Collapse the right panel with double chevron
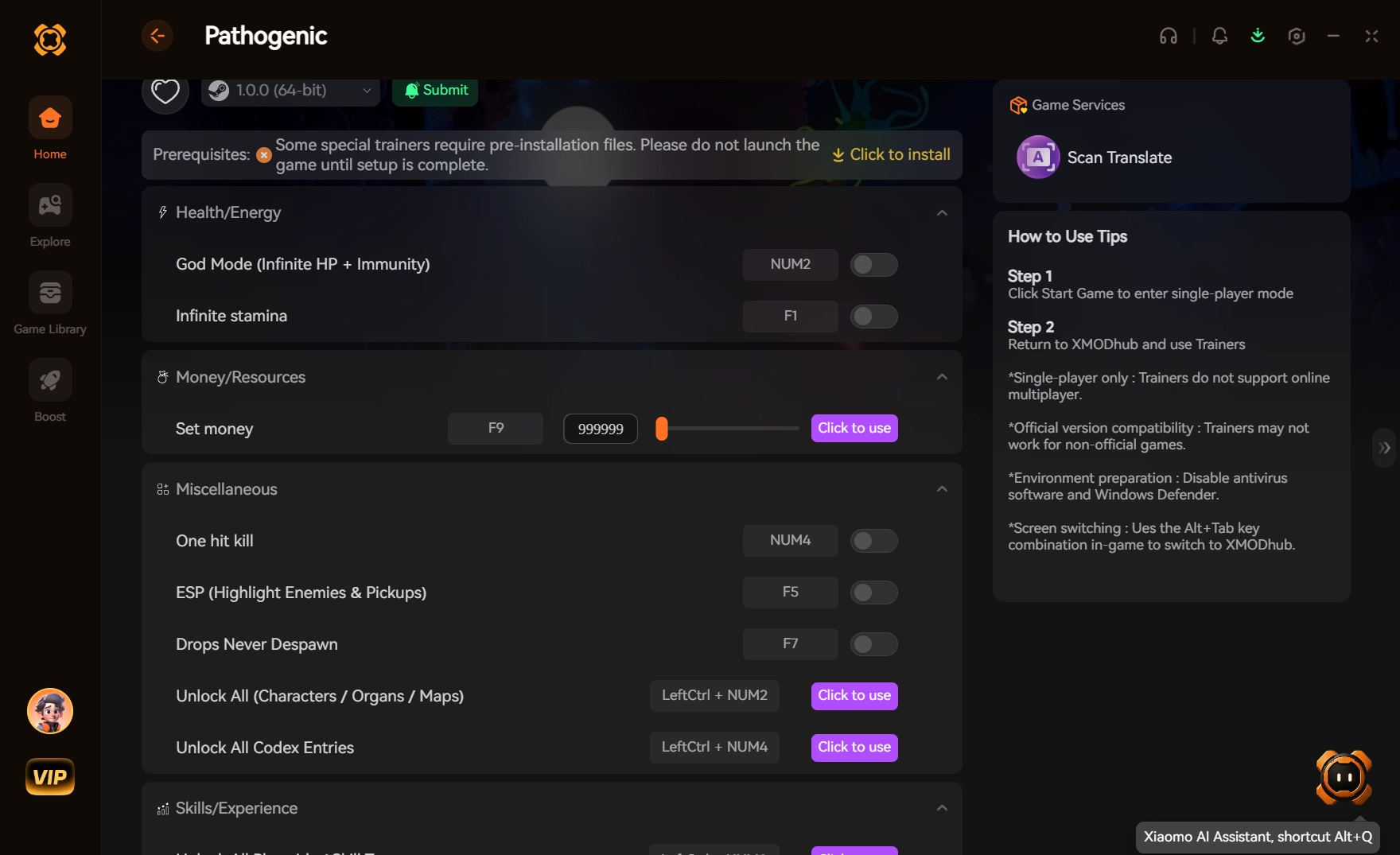1400x855 pixels. click(x=1385, y=448)
